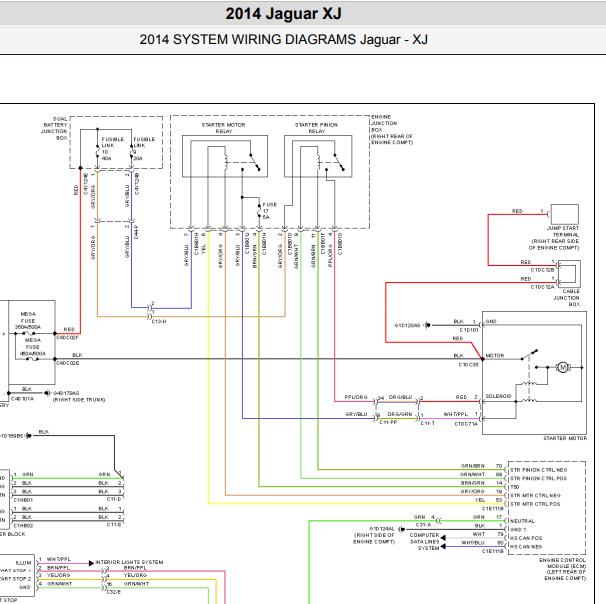This screenshot has width=606, height=604.
Task: Select the "ENGINE CONTROL MODULE (ECM)" caption
Action: pos(563,563)
